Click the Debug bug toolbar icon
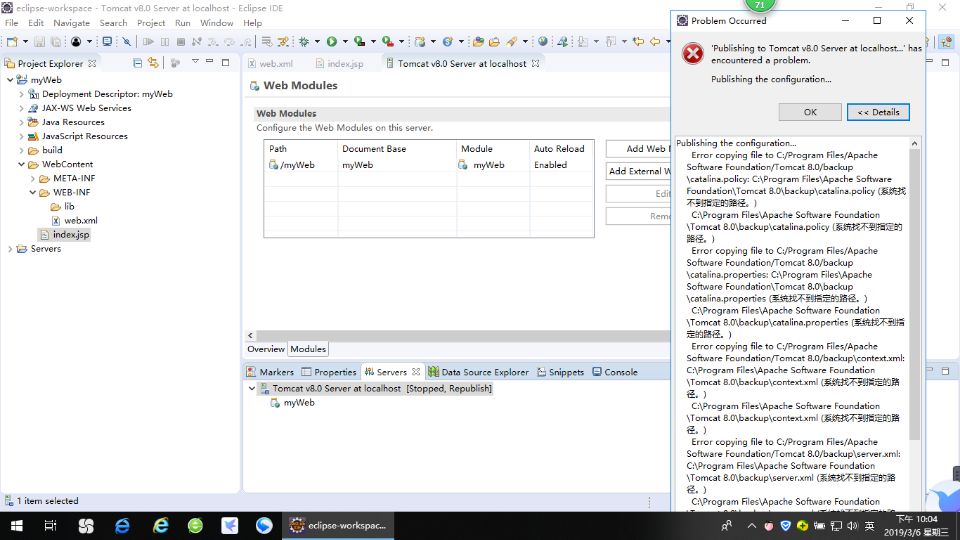 [304, 42]
